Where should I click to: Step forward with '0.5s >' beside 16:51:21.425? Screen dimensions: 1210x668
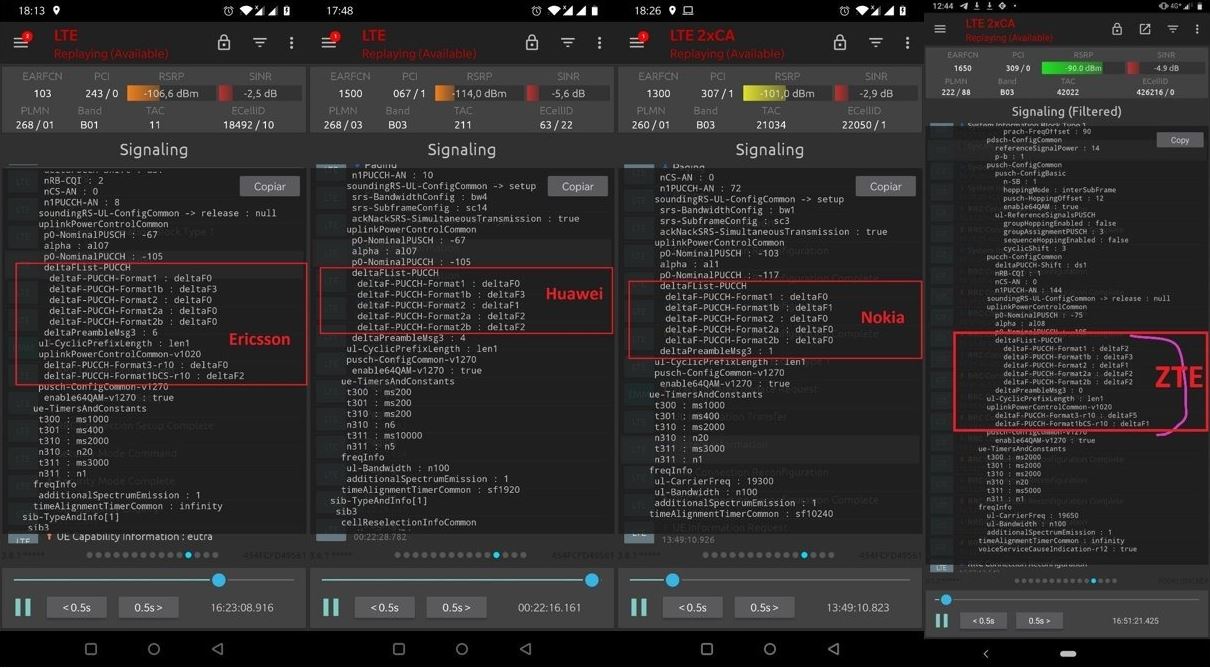(1039, 620)
